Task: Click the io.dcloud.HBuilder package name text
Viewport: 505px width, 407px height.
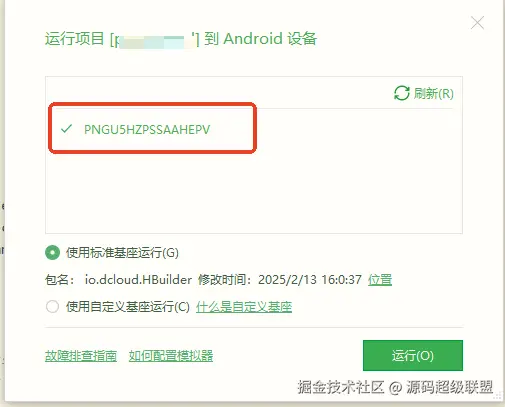Action: 138,279
